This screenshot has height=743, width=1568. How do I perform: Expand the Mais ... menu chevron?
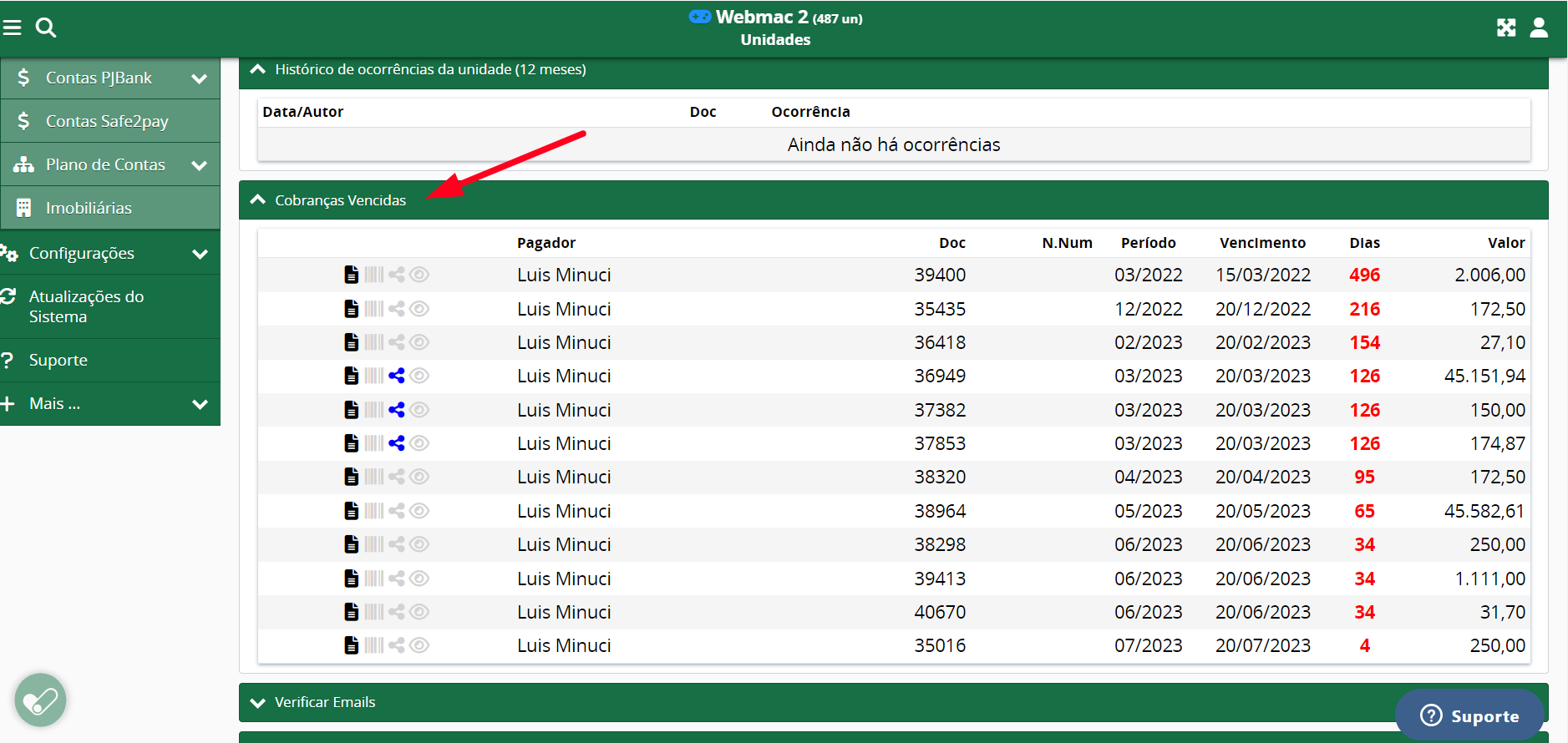point(200,404)
